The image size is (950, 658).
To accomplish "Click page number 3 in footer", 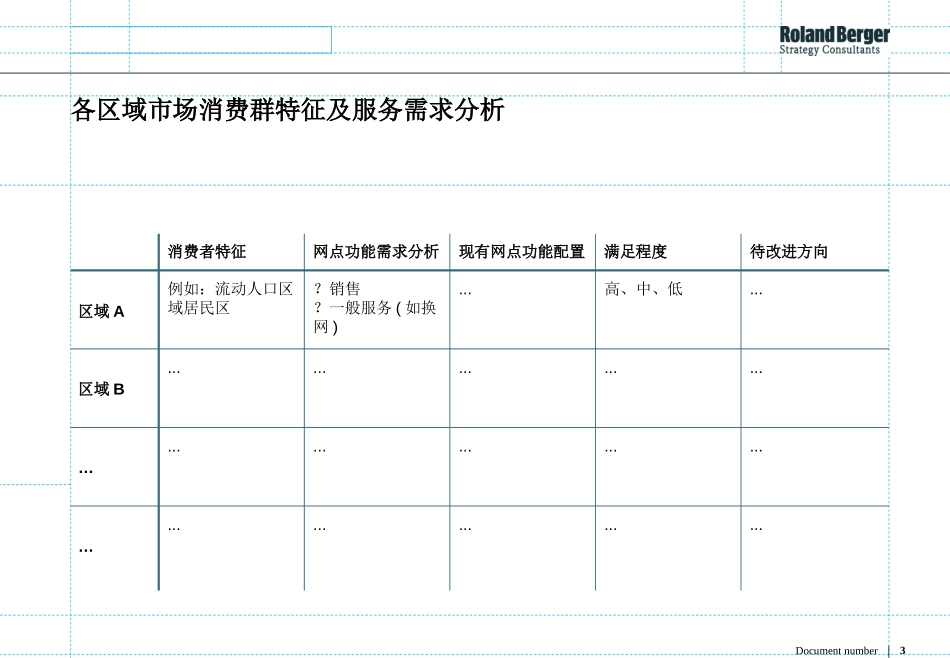I will point(902,651).
